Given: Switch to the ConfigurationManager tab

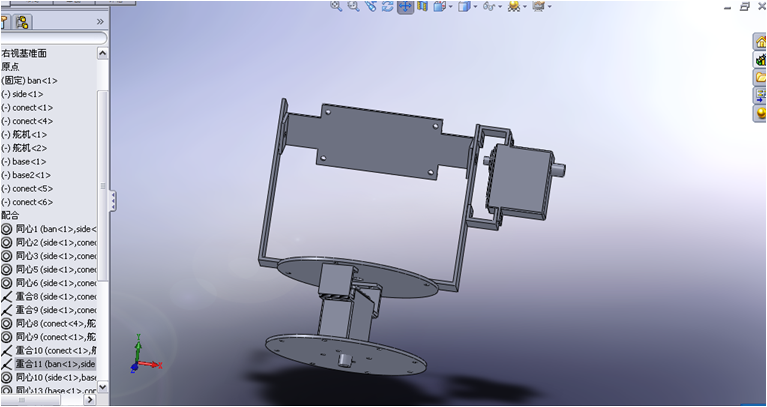Looking at the screenshot, I should click(23, 21).
